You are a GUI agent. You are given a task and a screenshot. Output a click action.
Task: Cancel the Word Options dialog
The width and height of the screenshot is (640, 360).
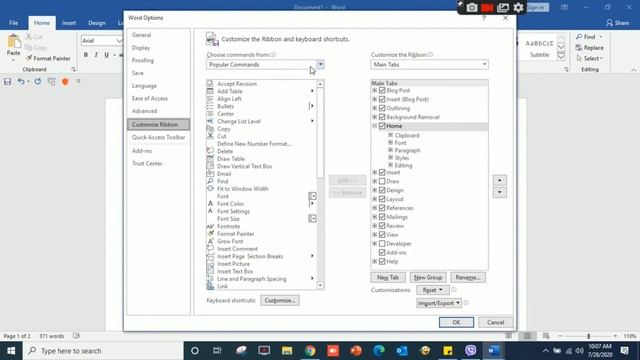pyautogui.click(x=496, y=322)
